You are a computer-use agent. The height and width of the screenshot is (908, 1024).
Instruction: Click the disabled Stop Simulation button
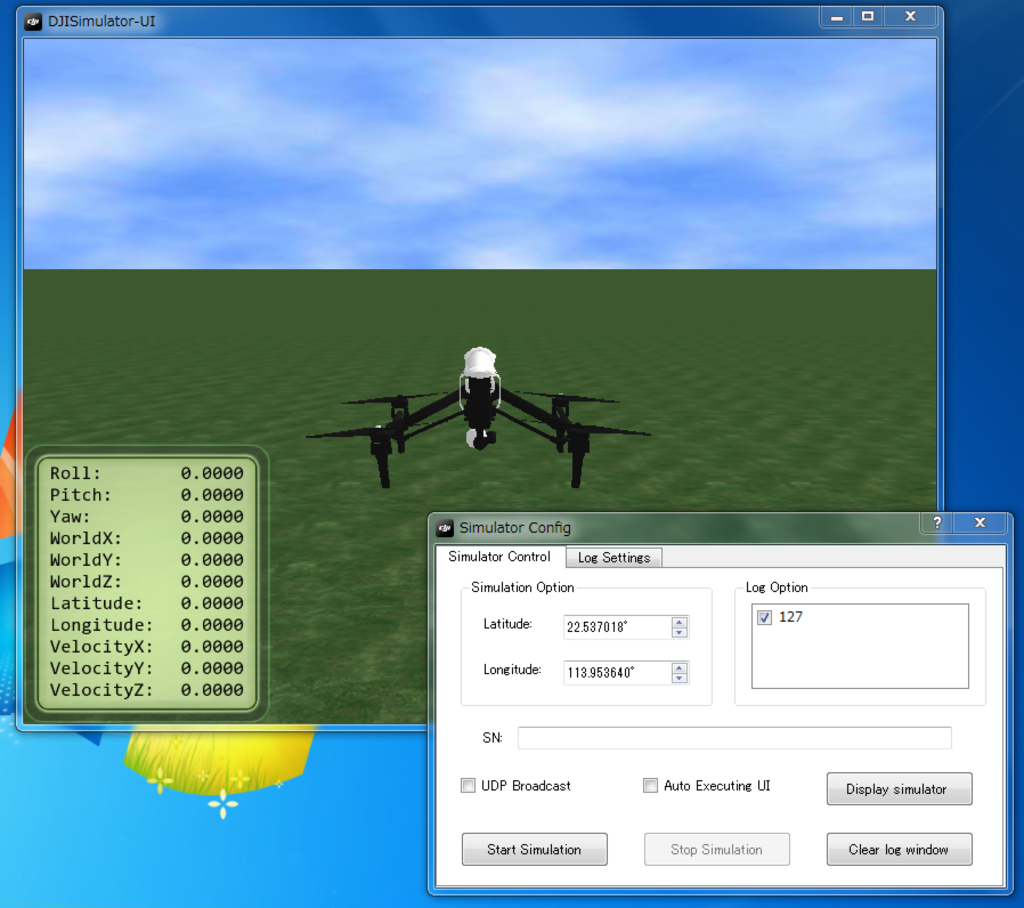(x=716, y=849)
